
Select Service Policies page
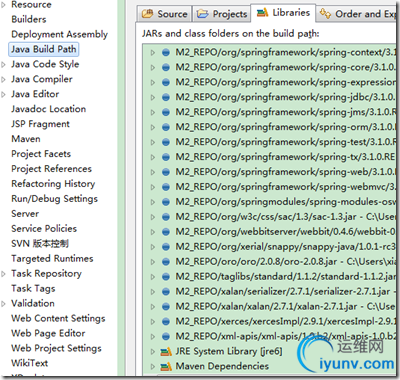(x=44, y=229)
